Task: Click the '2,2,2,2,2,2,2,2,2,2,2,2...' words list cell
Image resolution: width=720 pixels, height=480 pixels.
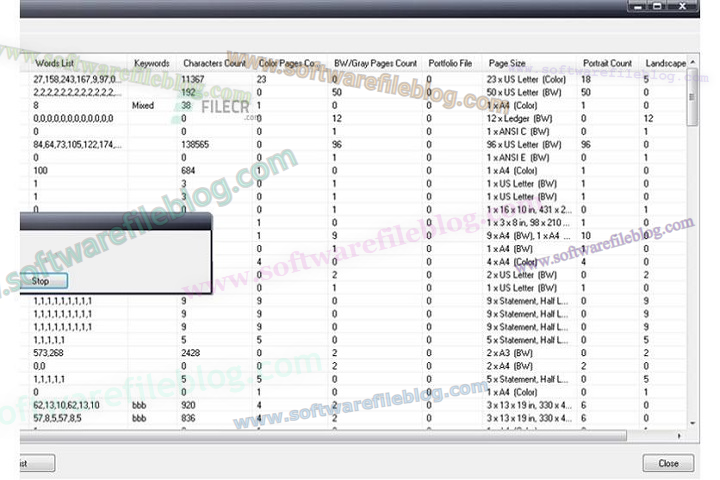Action: tap(77, 92)
